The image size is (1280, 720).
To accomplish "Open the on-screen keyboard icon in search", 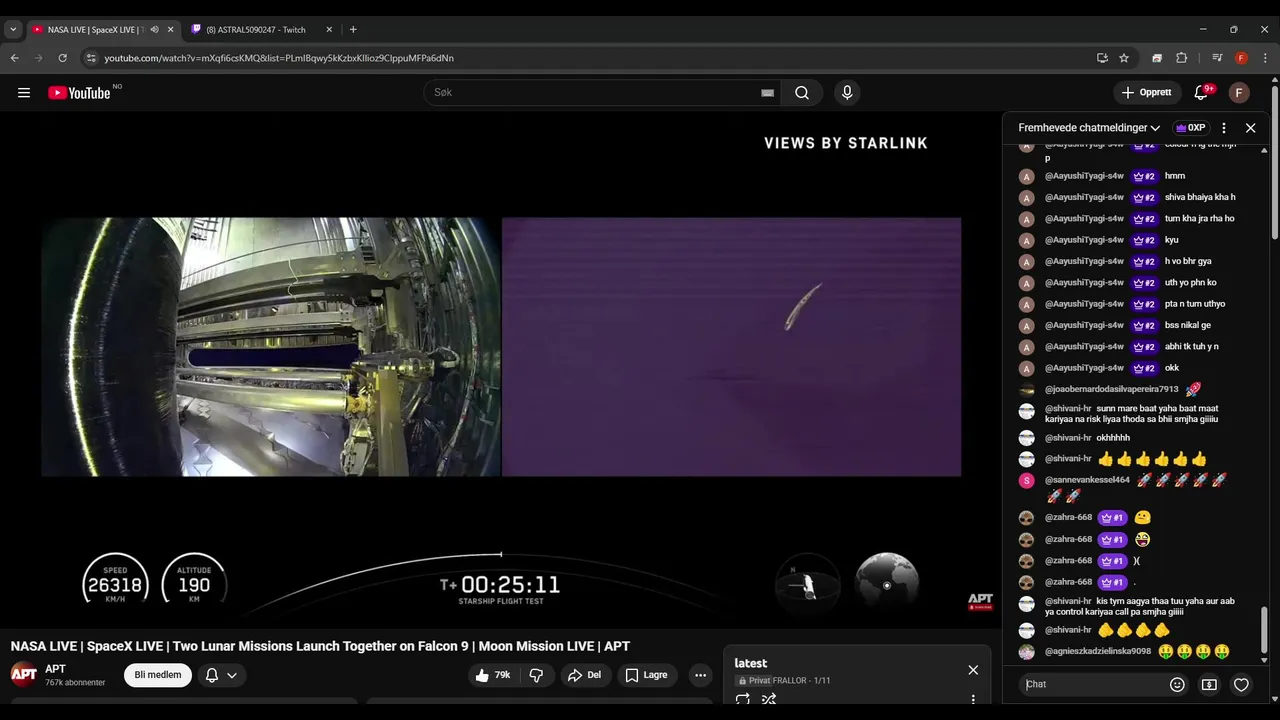I will 767,93.
